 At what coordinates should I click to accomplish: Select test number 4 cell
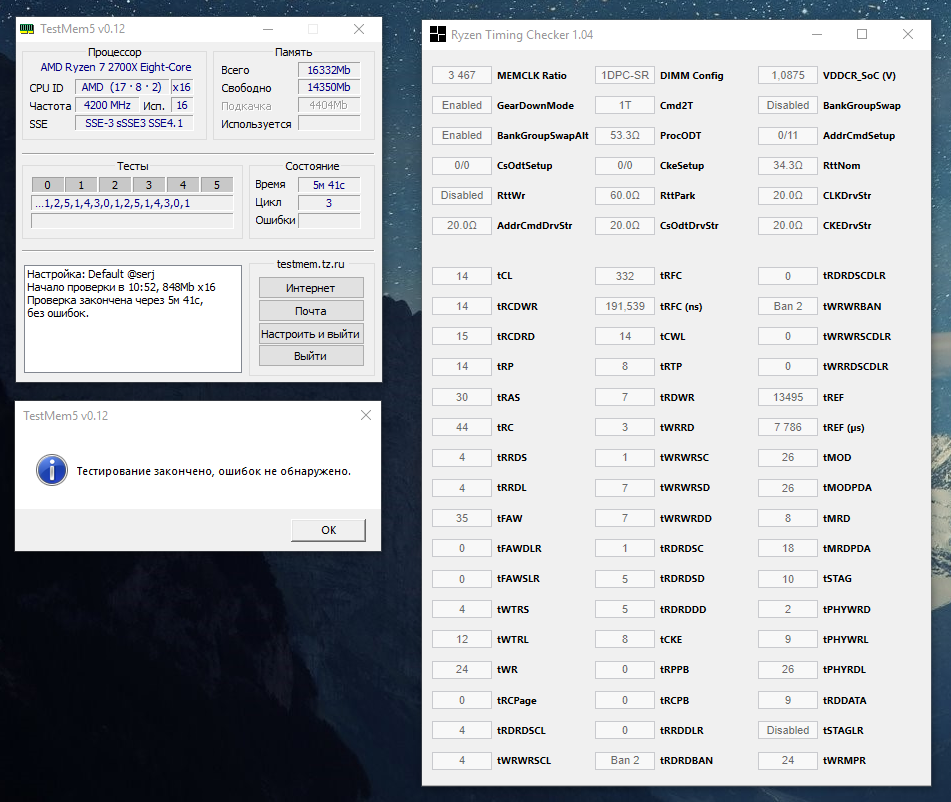pos(183,185)
